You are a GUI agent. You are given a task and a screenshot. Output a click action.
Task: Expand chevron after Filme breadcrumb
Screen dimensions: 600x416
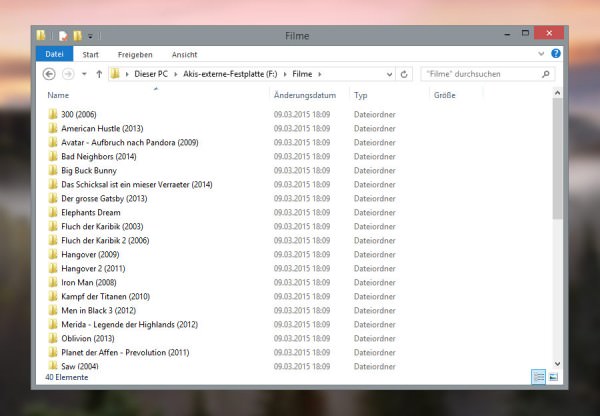(320, 74)
